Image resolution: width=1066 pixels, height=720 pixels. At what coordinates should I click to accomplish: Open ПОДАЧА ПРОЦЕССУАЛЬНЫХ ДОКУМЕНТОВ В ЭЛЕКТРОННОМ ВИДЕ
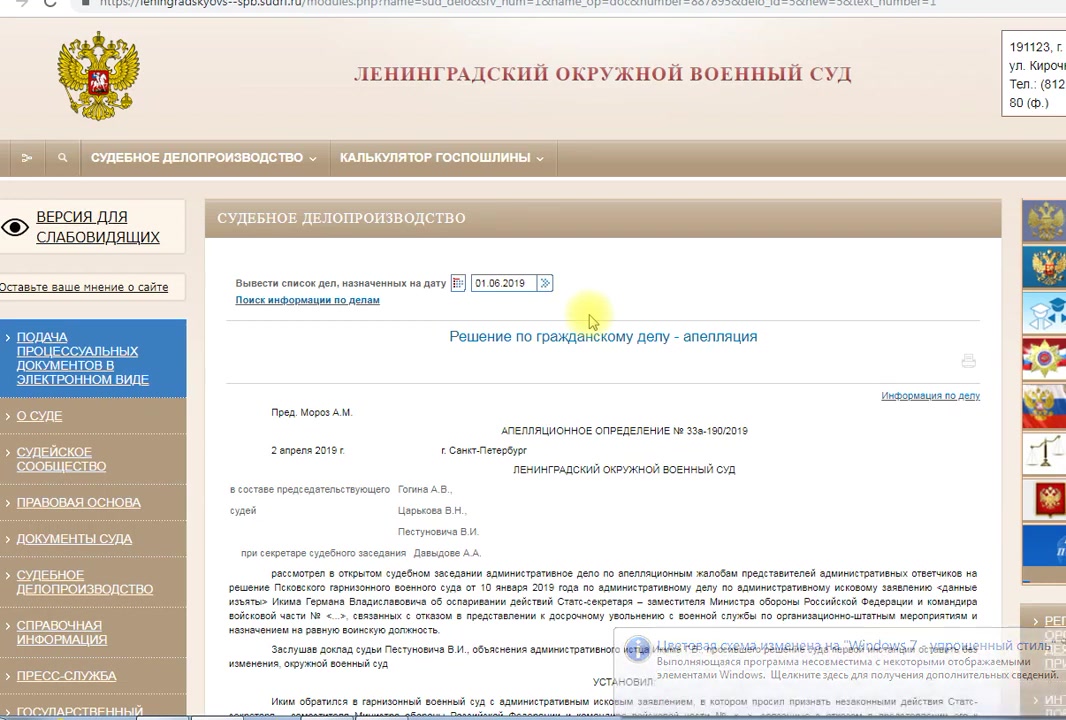coord(82,358)
